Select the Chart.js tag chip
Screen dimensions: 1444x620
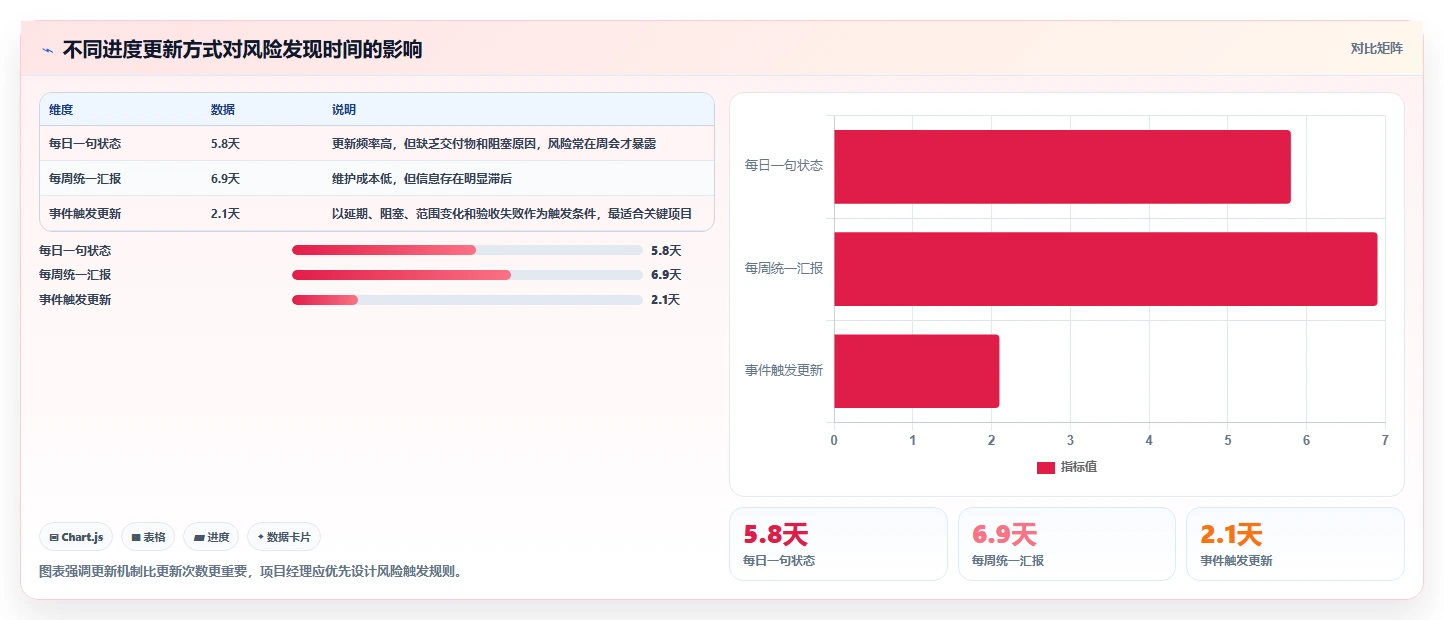(x=77, y=537)
